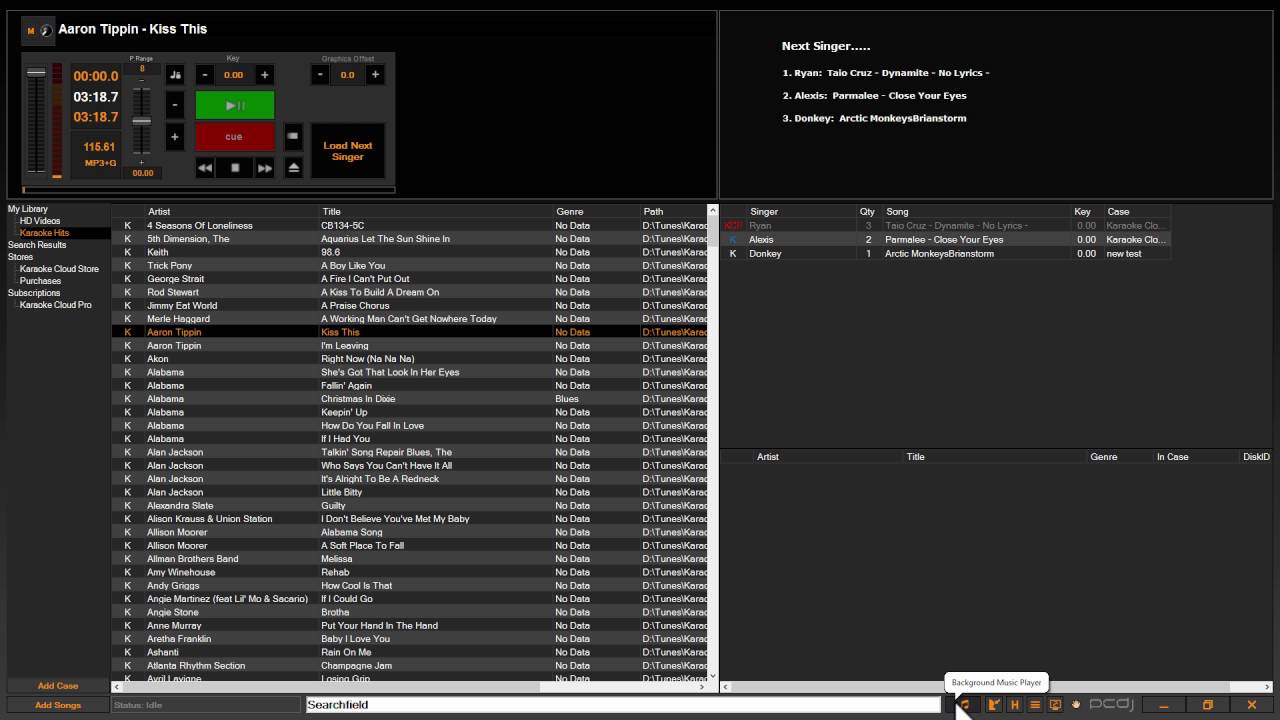Sort the song library by the Path column
The width and height of the screenshot is (1280, 720).
click(674, 211)
